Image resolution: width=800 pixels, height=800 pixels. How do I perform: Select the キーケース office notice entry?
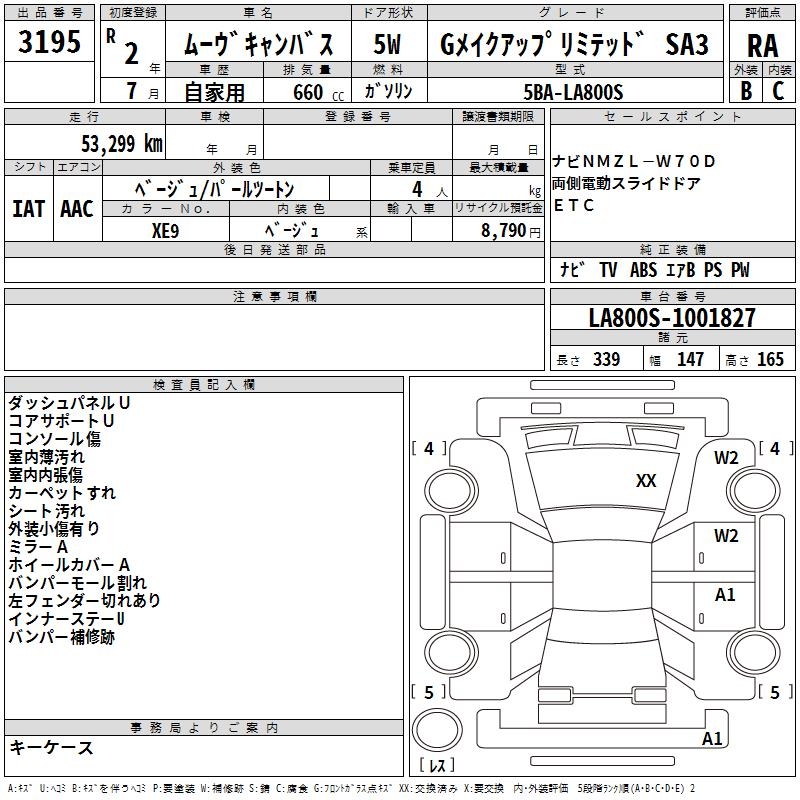pos(52,748)
